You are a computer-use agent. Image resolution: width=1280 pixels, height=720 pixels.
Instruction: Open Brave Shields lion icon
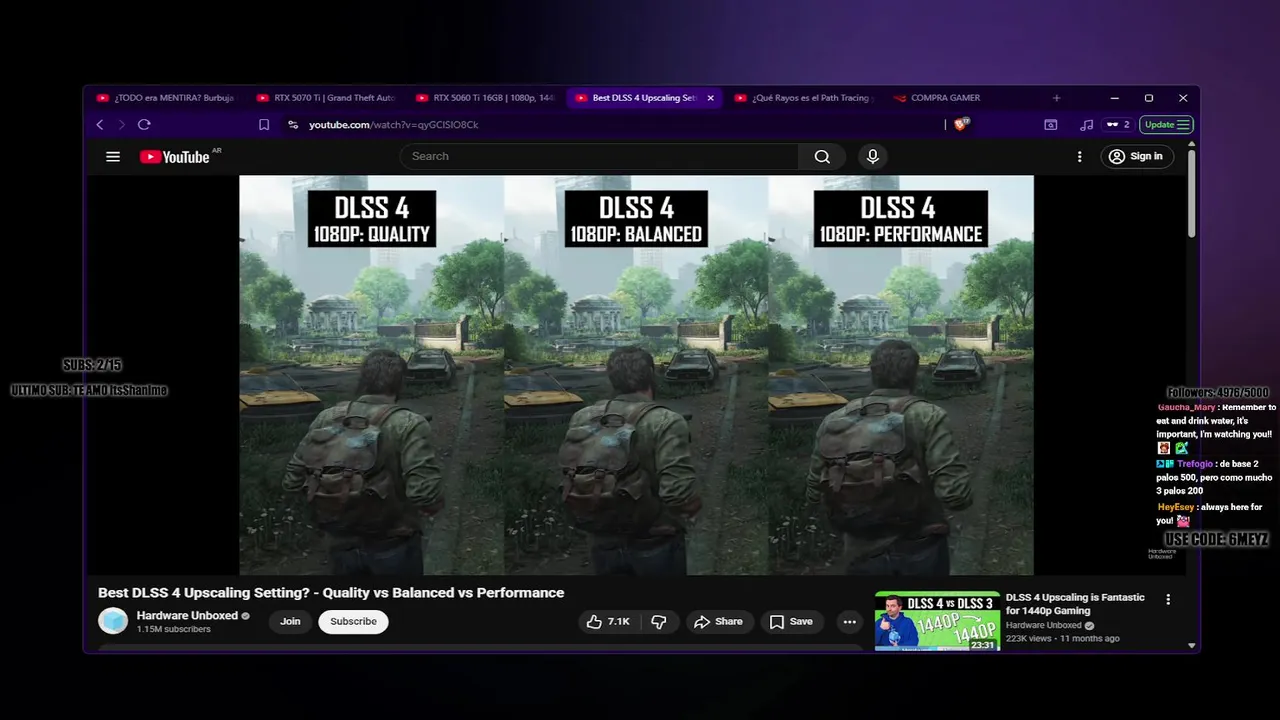[x=961, y=125]
